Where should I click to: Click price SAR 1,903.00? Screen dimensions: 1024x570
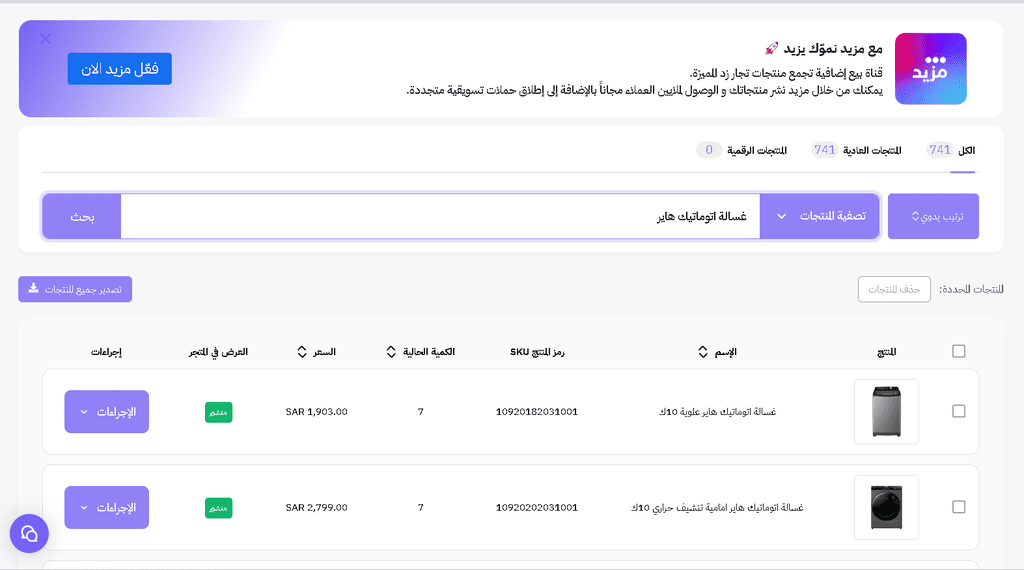pos(317,411)
